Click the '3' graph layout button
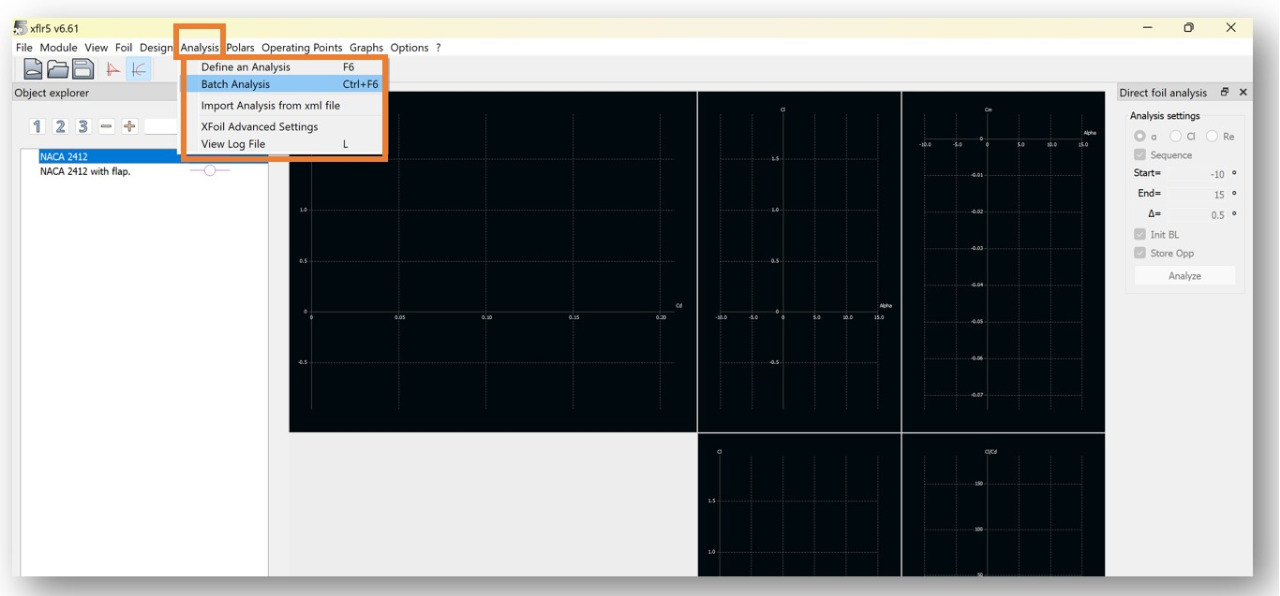This screenshot has width=1280, height=596. click(x=83, y=126)
